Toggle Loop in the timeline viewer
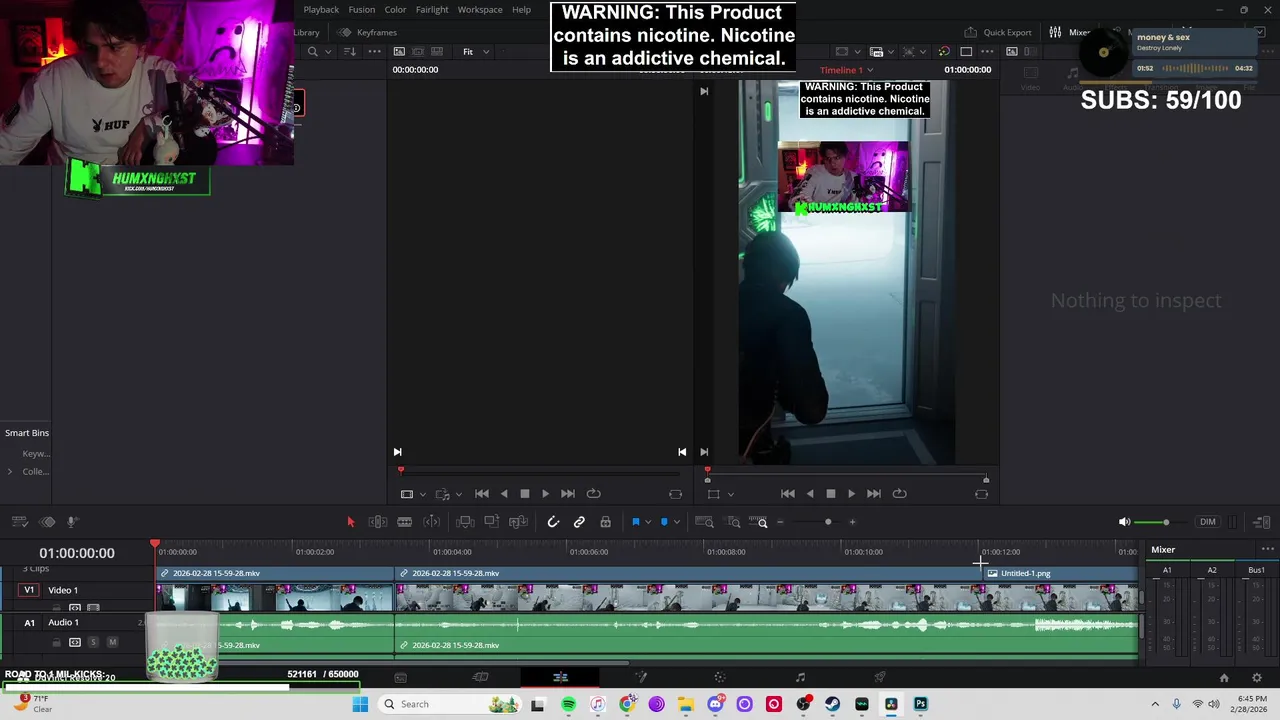 [x=900, y=494]
